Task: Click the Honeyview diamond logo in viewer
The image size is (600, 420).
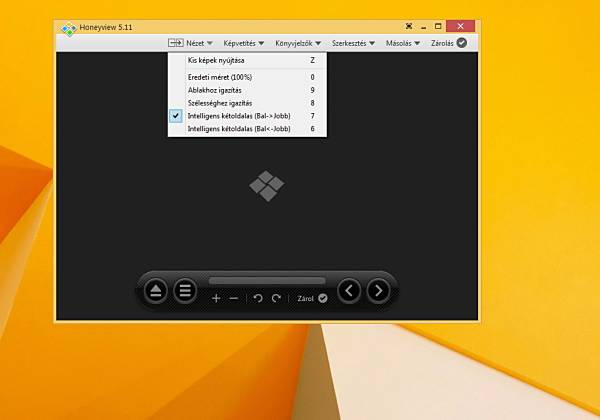Action: pyautogui.click(x=267, y=186)
